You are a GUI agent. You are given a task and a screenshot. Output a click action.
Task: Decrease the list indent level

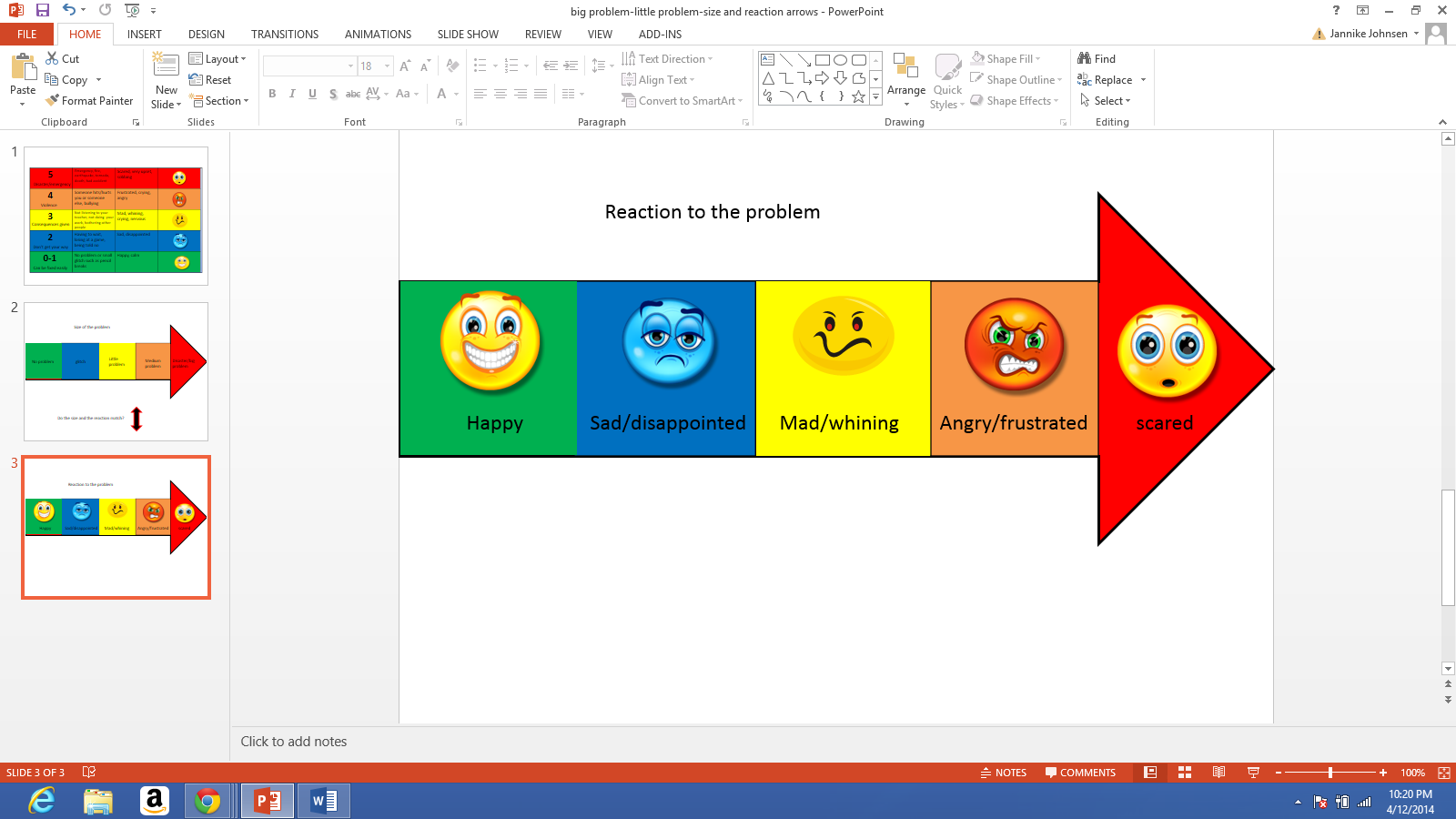551,66
